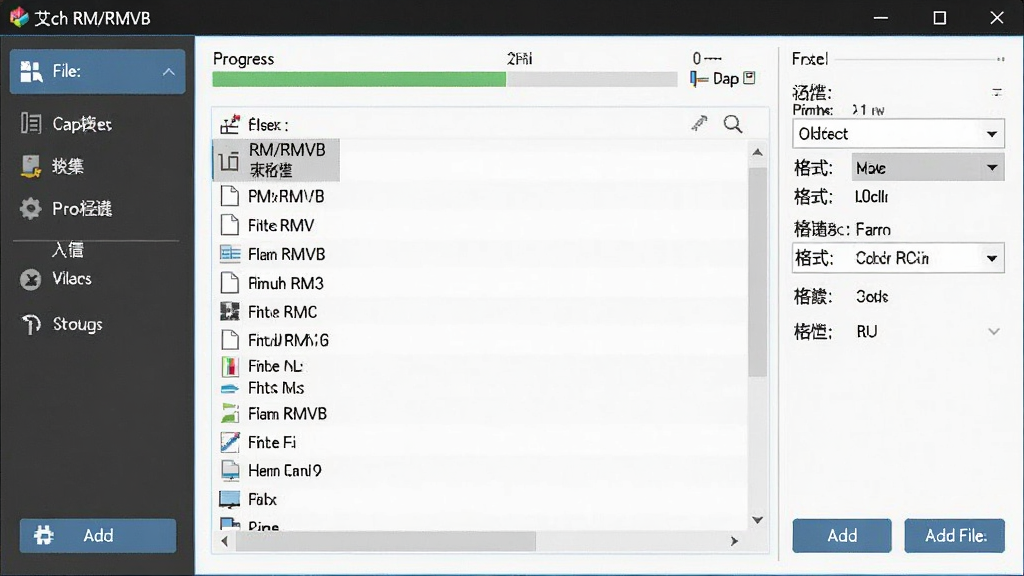Click the Falx monitor icon

pos(230,500)
